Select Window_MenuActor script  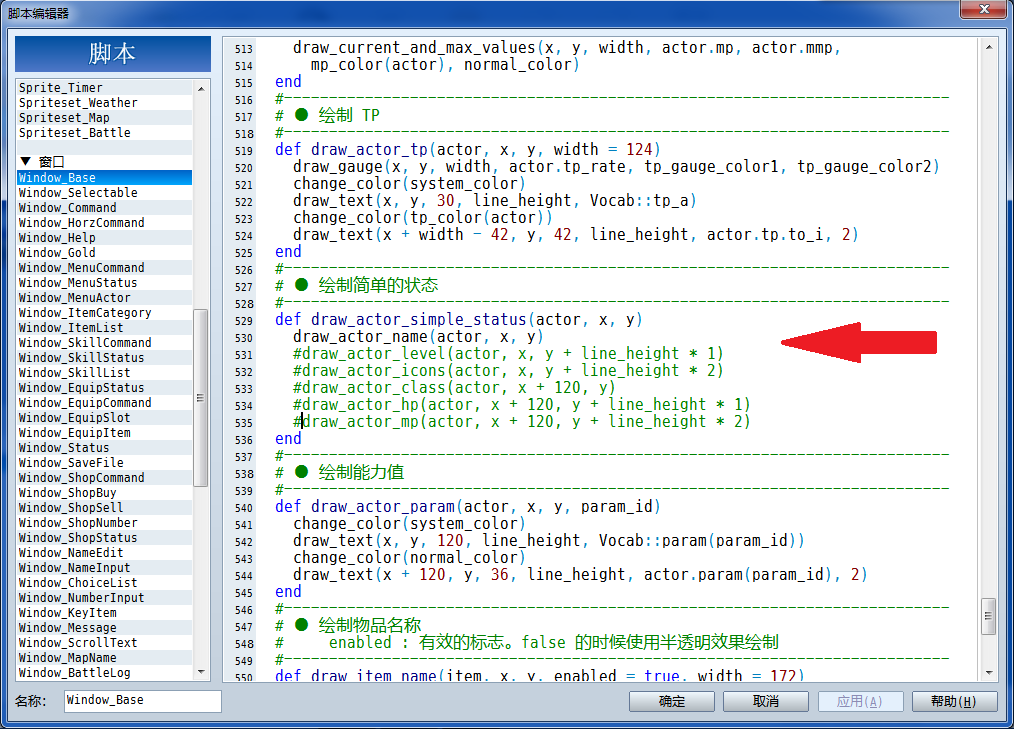click(104, 298)
